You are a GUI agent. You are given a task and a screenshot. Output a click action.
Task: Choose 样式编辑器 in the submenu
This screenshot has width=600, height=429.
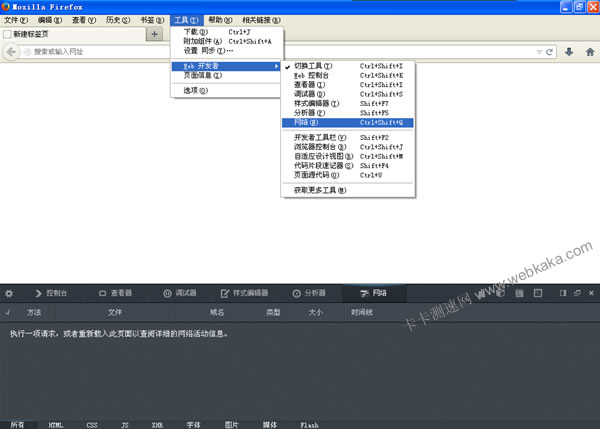pos(347,103)
